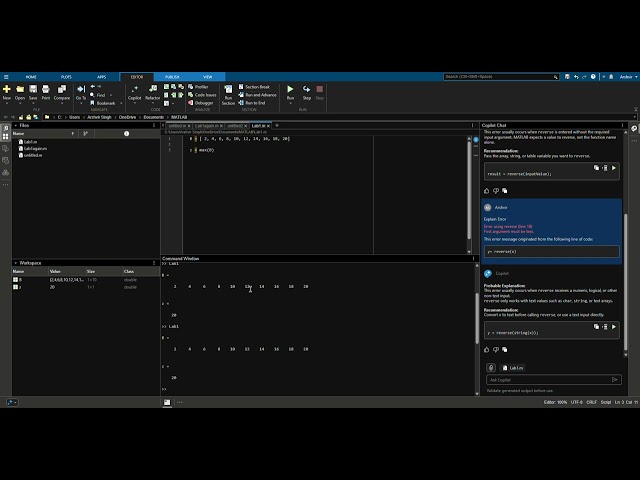This screenshot has height=480, width=640.
Task: Open Copilot Chat panel options menu
Action: (622, 125)
